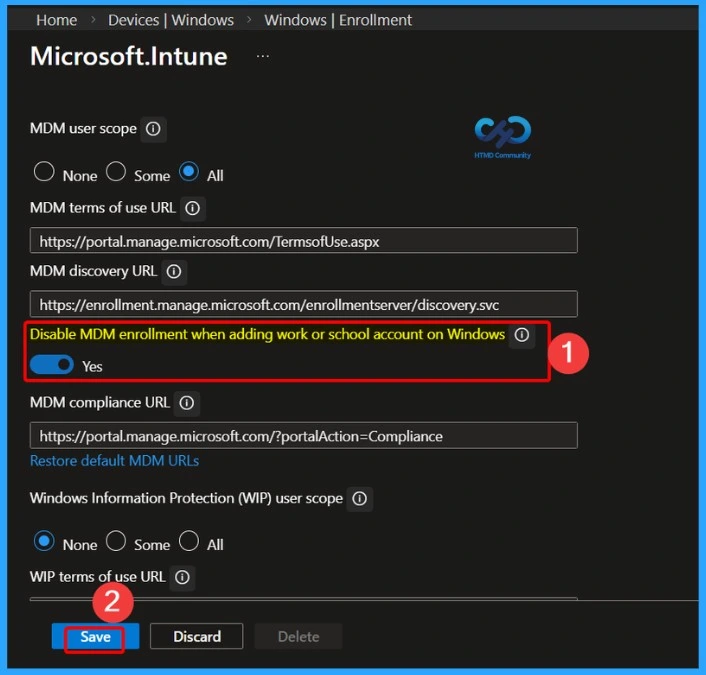
Task: Open info tooltip for MDM discovery URL
Action: (x=174, y=272)
